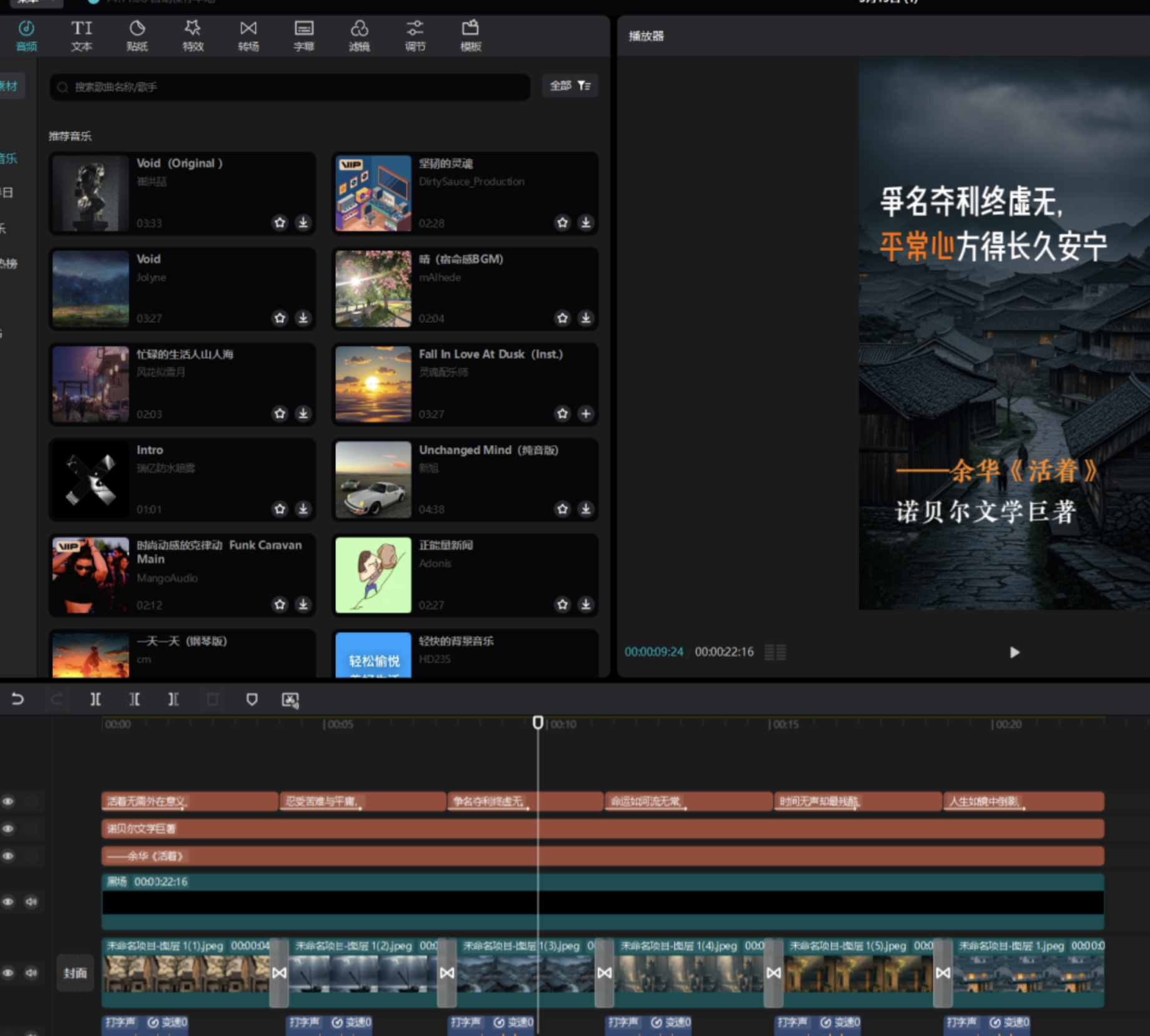Favorite "Unchanged Mind" with its star icon

(x=563, y=509)
